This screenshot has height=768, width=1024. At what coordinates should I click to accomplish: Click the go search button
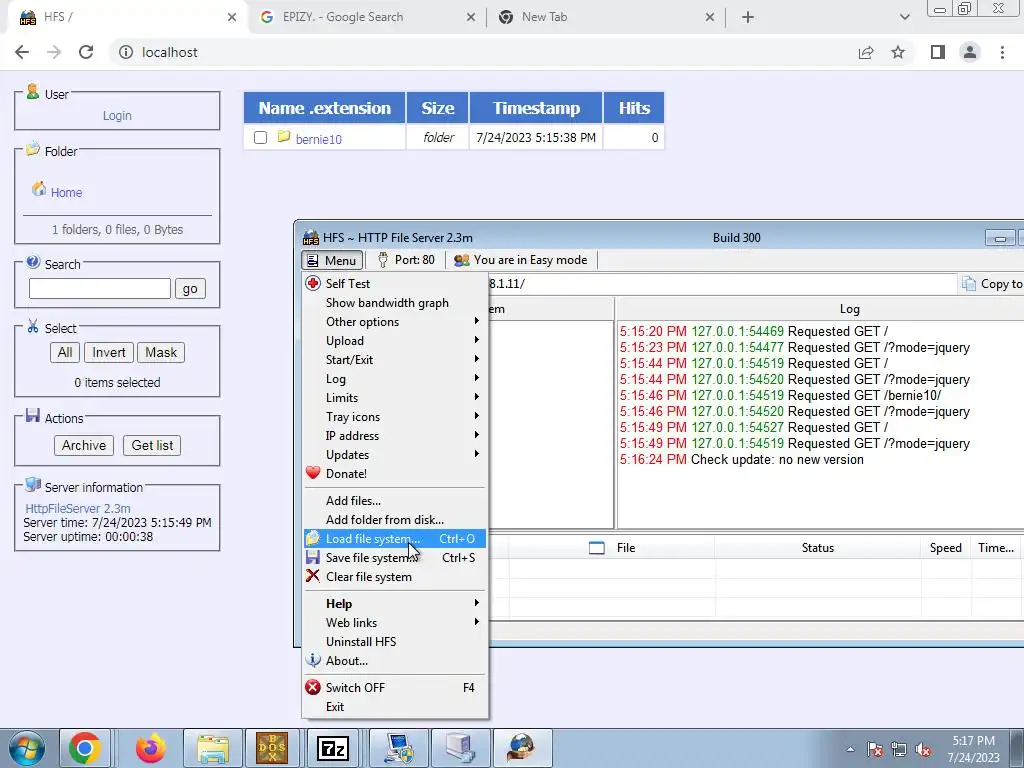pyautogui.click(x=190, y=289)
